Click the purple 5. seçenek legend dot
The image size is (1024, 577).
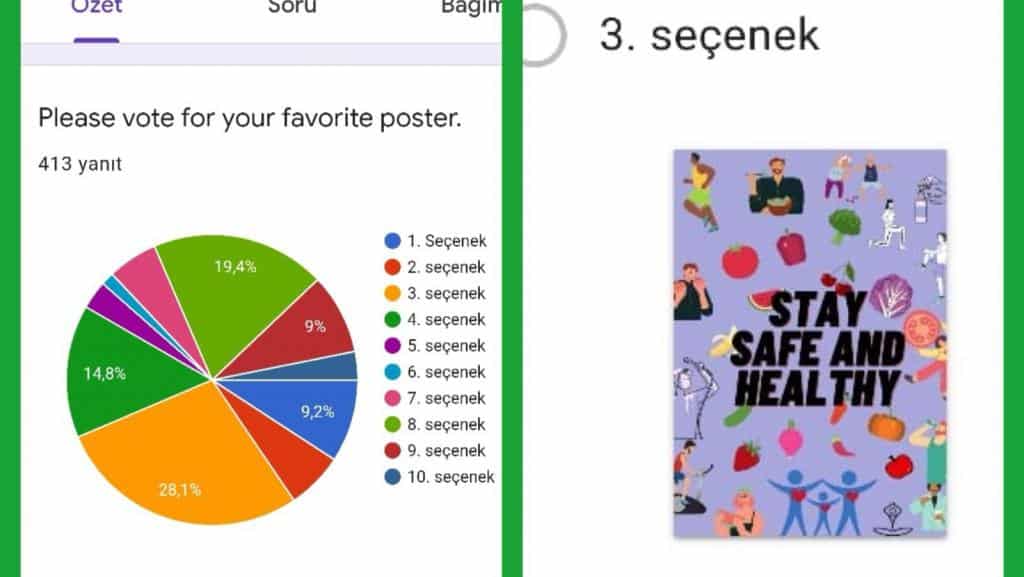click(393, 346)
